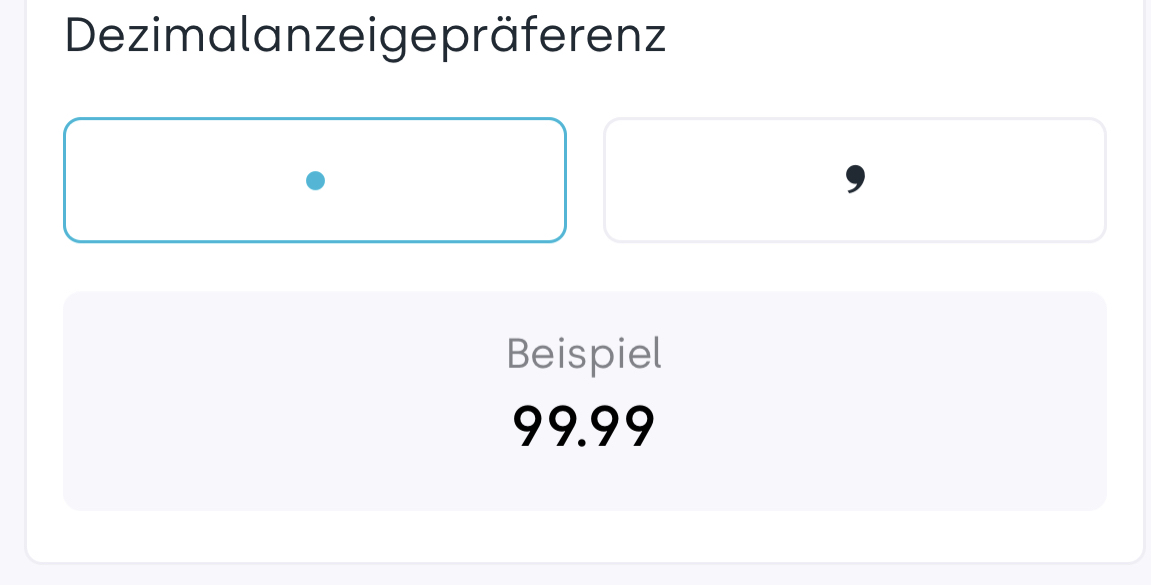Keep period as decimal display preference
1151x585 pixels.
(315, 180)
